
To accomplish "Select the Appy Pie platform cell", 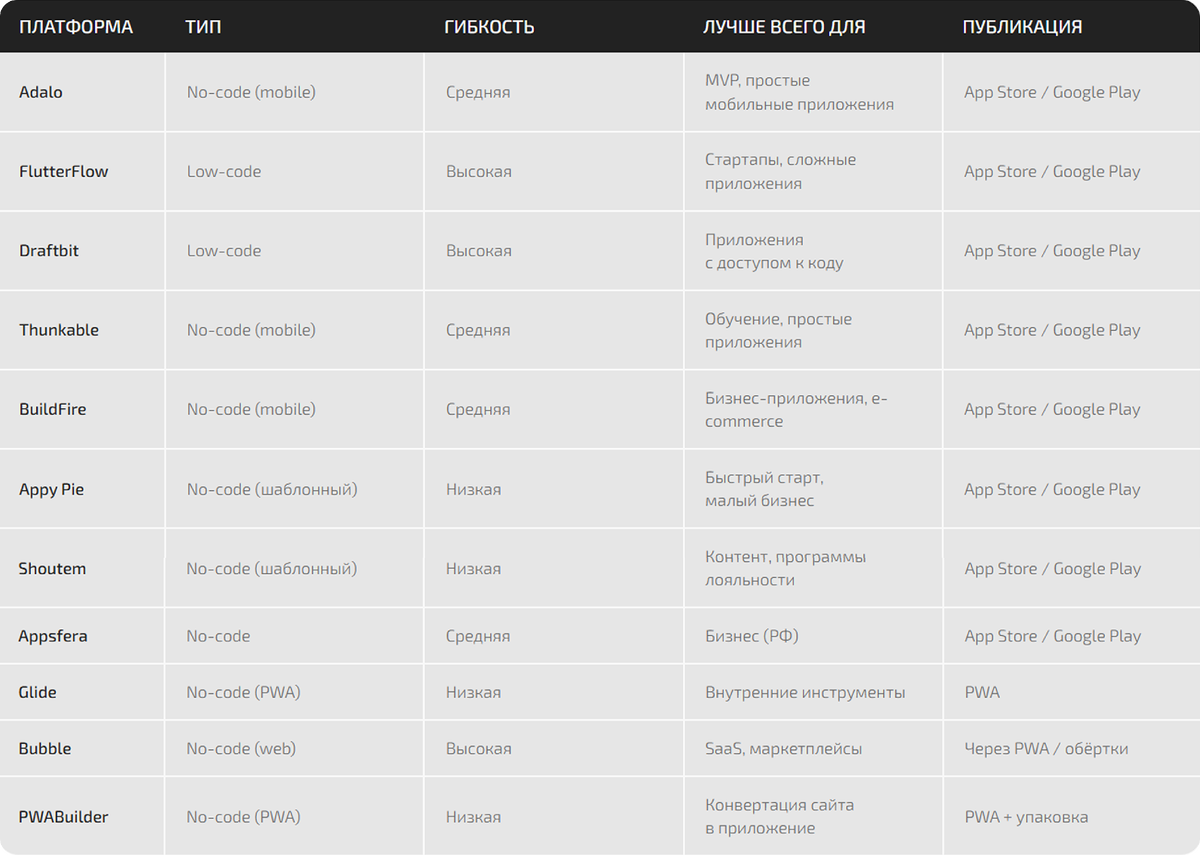I will (x=52, y=490).
